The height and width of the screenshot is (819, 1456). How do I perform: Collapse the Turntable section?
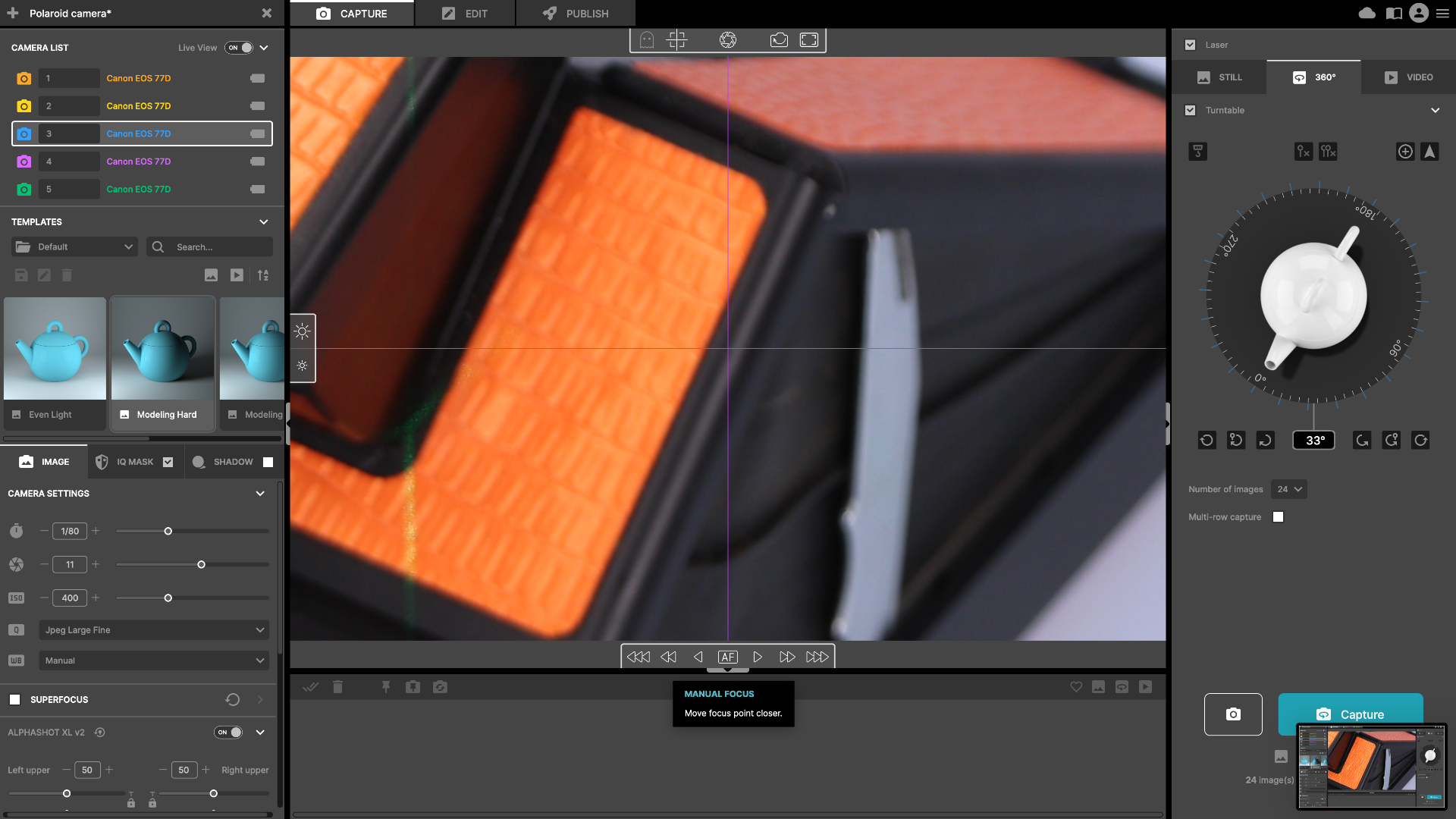click(1436, 110)
